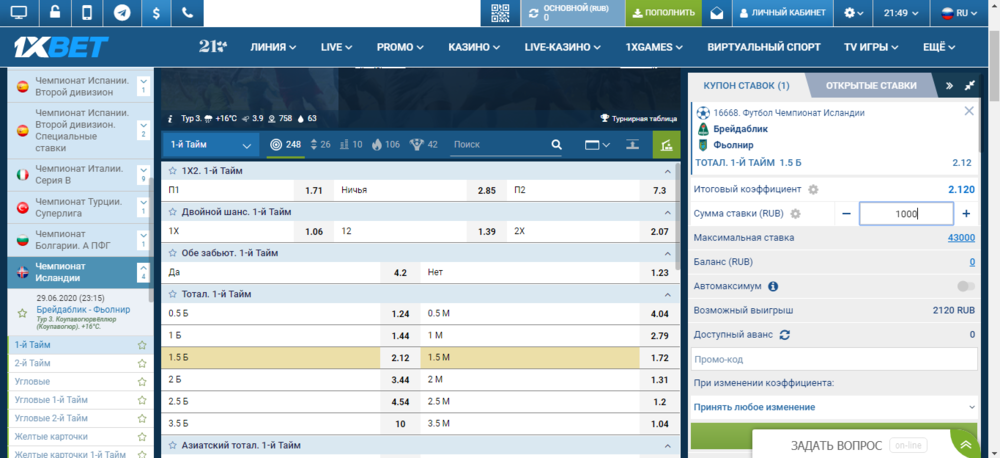Viewport: 1000px width, 458px height.
Task: Switch to the ОТКРЫТЫЕ СТАВКИ tab
Action: click(x=871, y=85)
